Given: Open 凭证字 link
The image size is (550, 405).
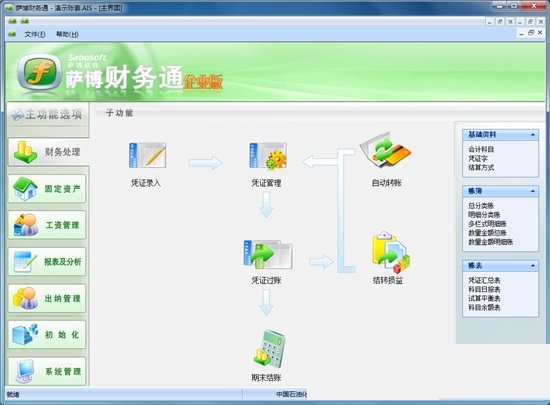Looking at the screenshot, I should pyautogui.click(x=478, y=158).
